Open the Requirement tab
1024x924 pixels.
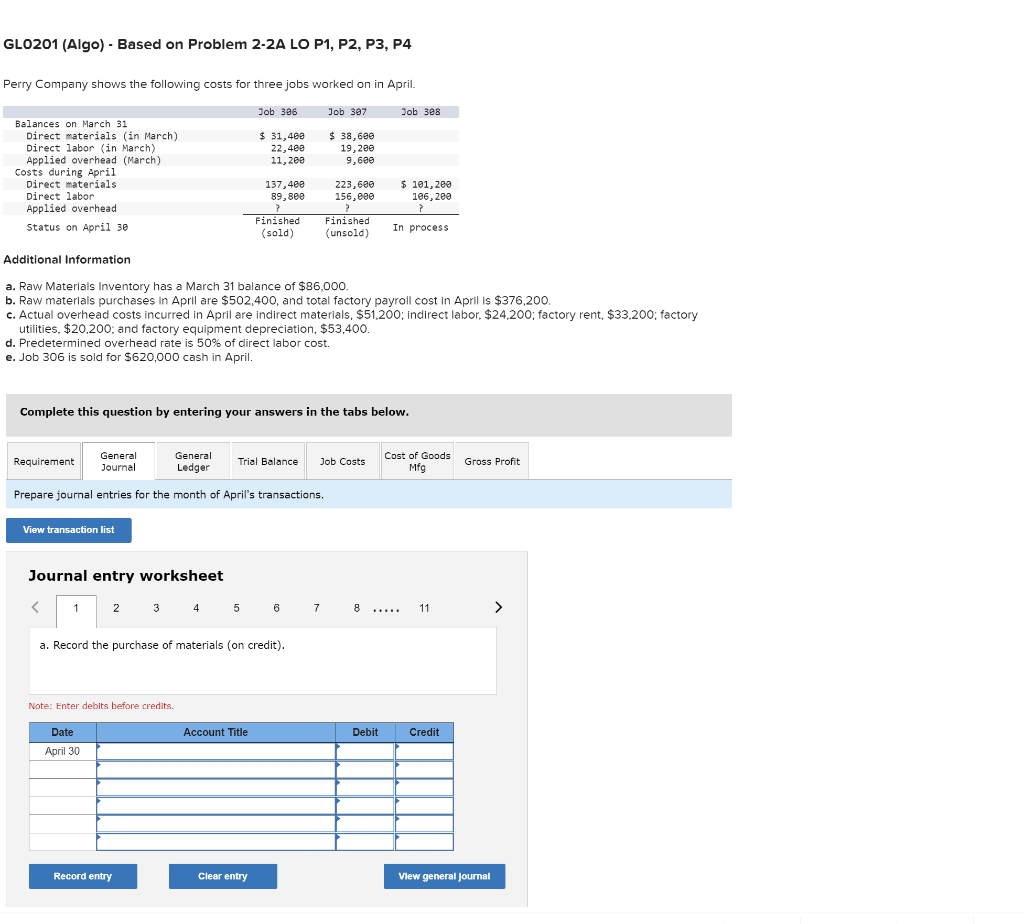coord(44,461)
